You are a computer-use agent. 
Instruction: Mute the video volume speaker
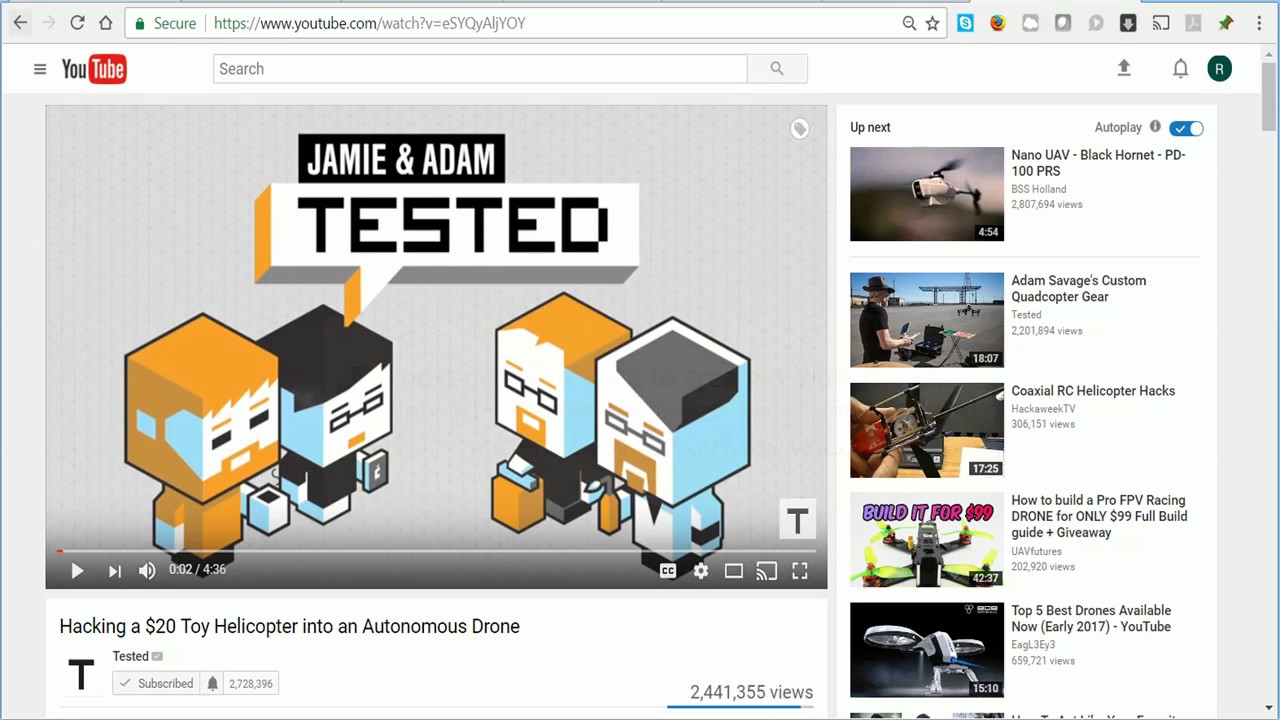pyautogui.click(x=147, y=570)
